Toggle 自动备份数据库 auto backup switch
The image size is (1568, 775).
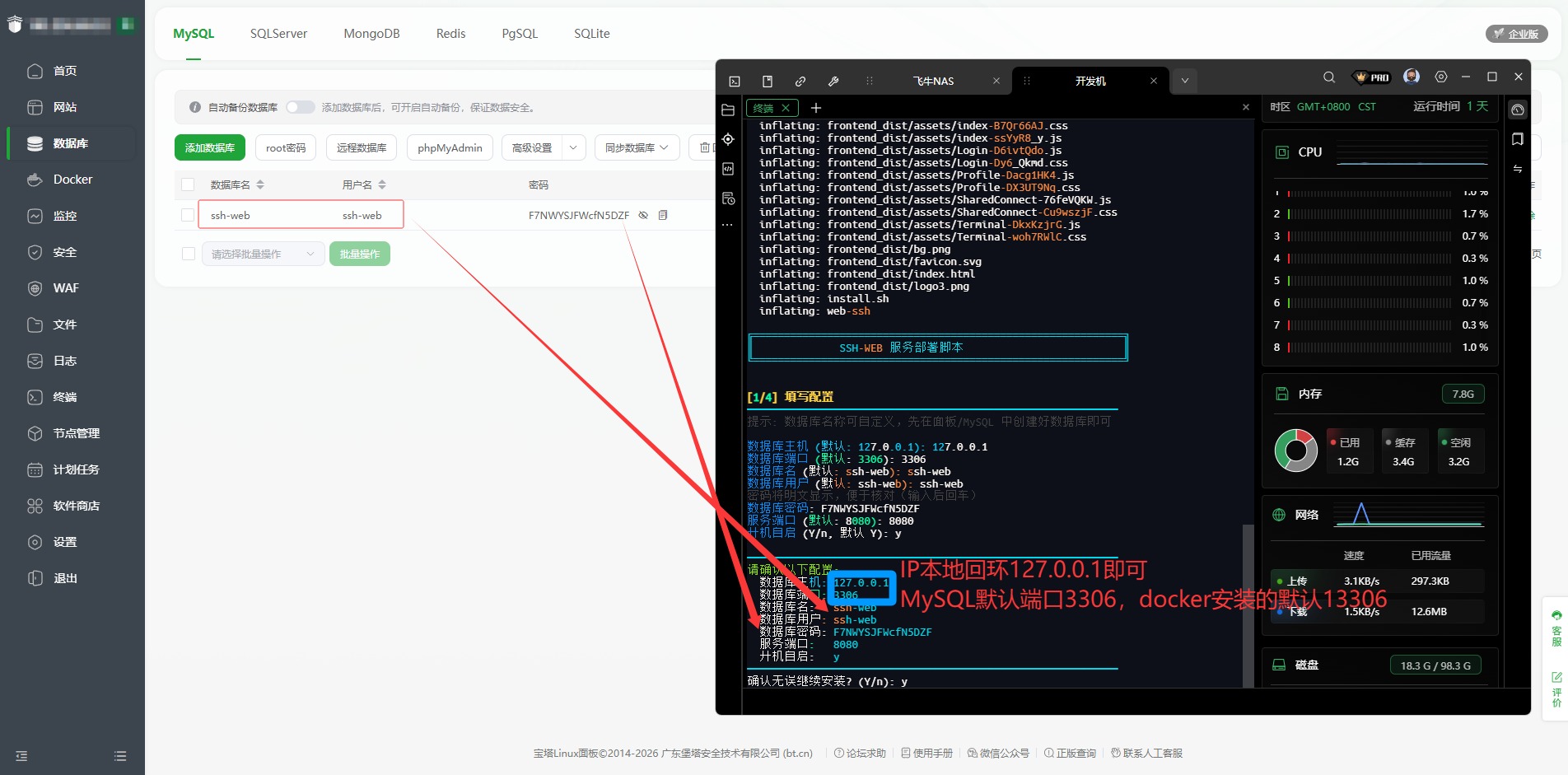click(301, 107)
